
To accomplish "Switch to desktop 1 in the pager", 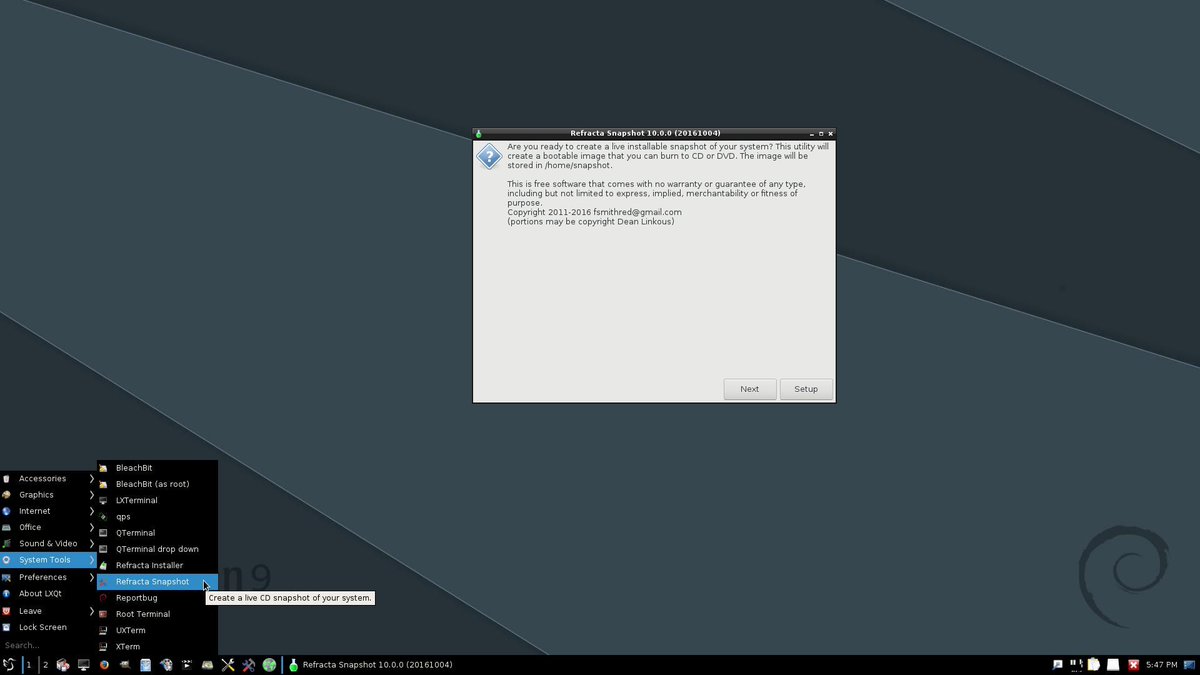I will (x=29, y=665).
